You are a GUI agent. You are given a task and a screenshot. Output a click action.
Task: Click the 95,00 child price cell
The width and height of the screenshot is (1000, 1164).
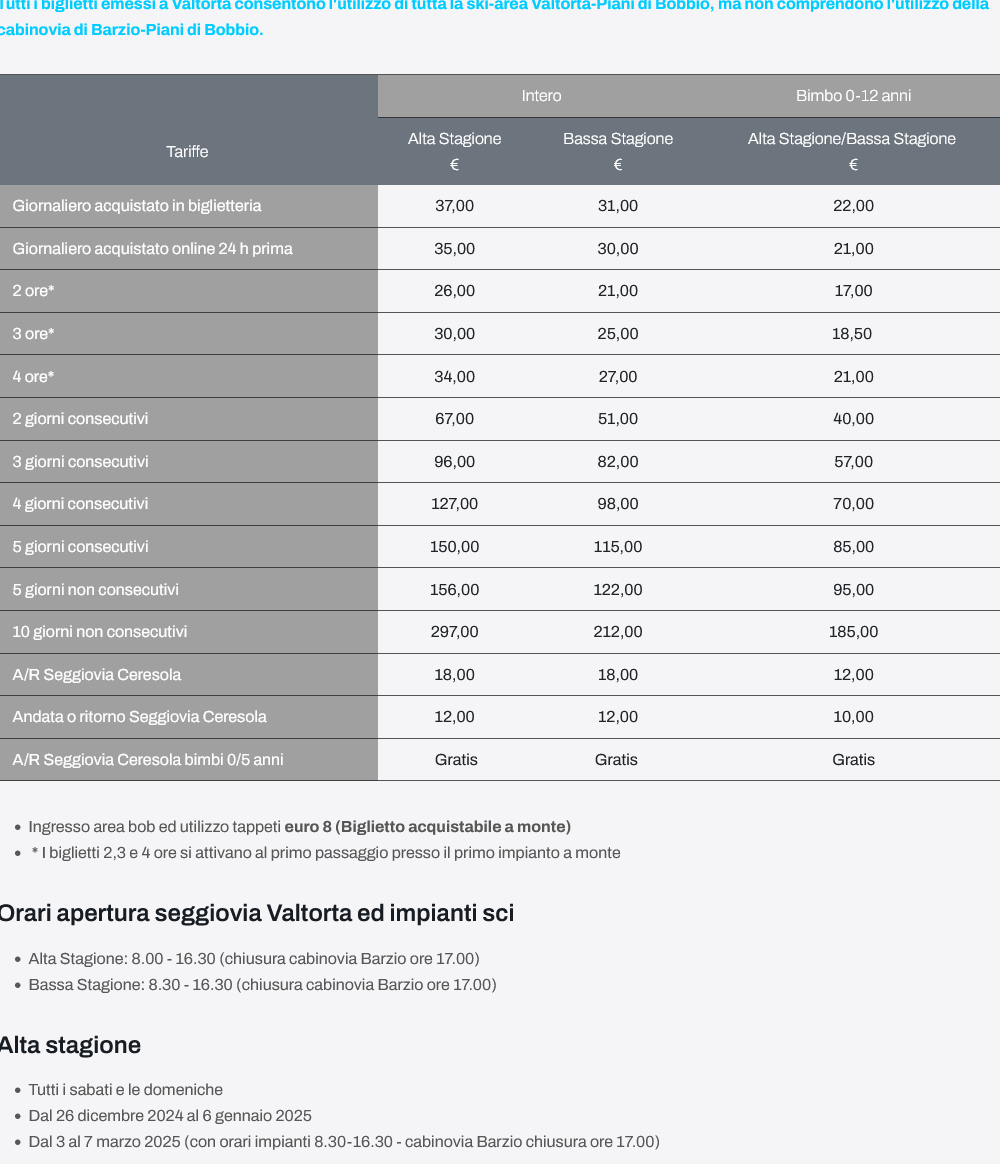(x=853, y=590)
